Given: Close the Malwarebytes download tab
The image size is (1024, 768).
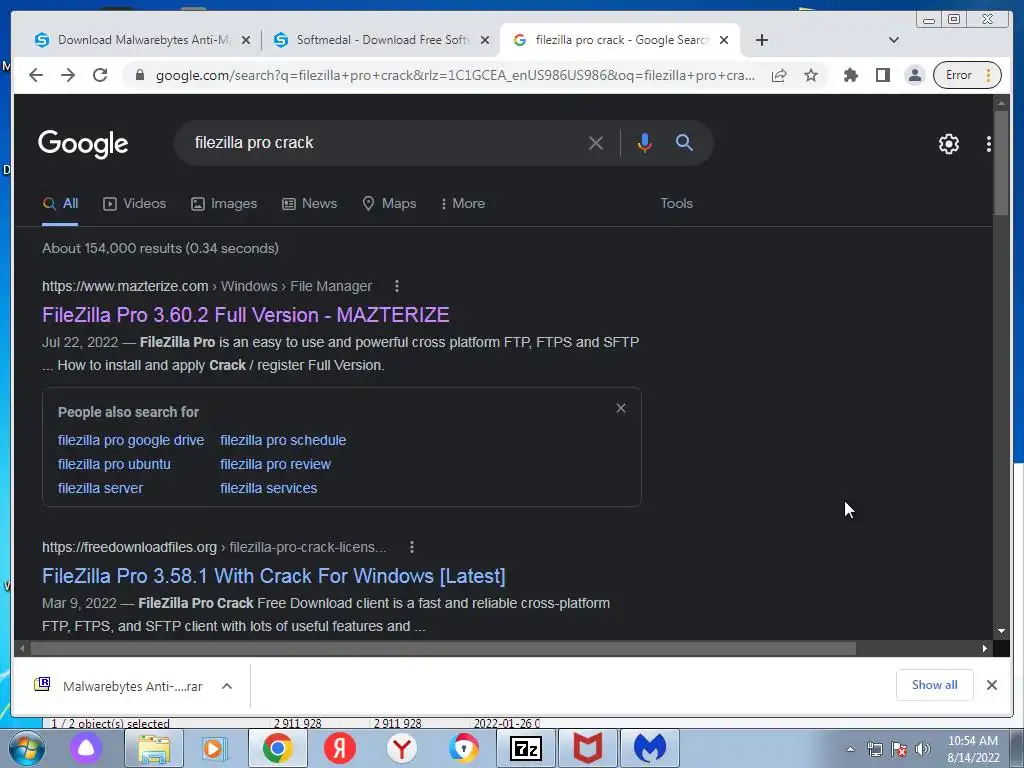Looking at the screenshot, I should (246, 40).
